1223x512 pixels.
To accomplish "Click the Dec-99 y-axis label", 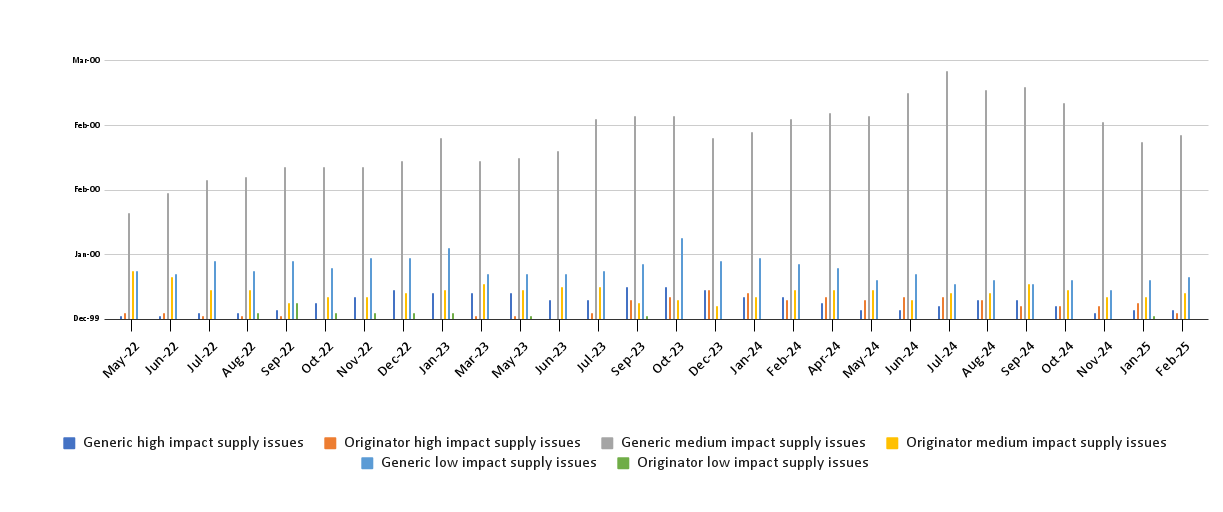I will (x=86, y=319).
